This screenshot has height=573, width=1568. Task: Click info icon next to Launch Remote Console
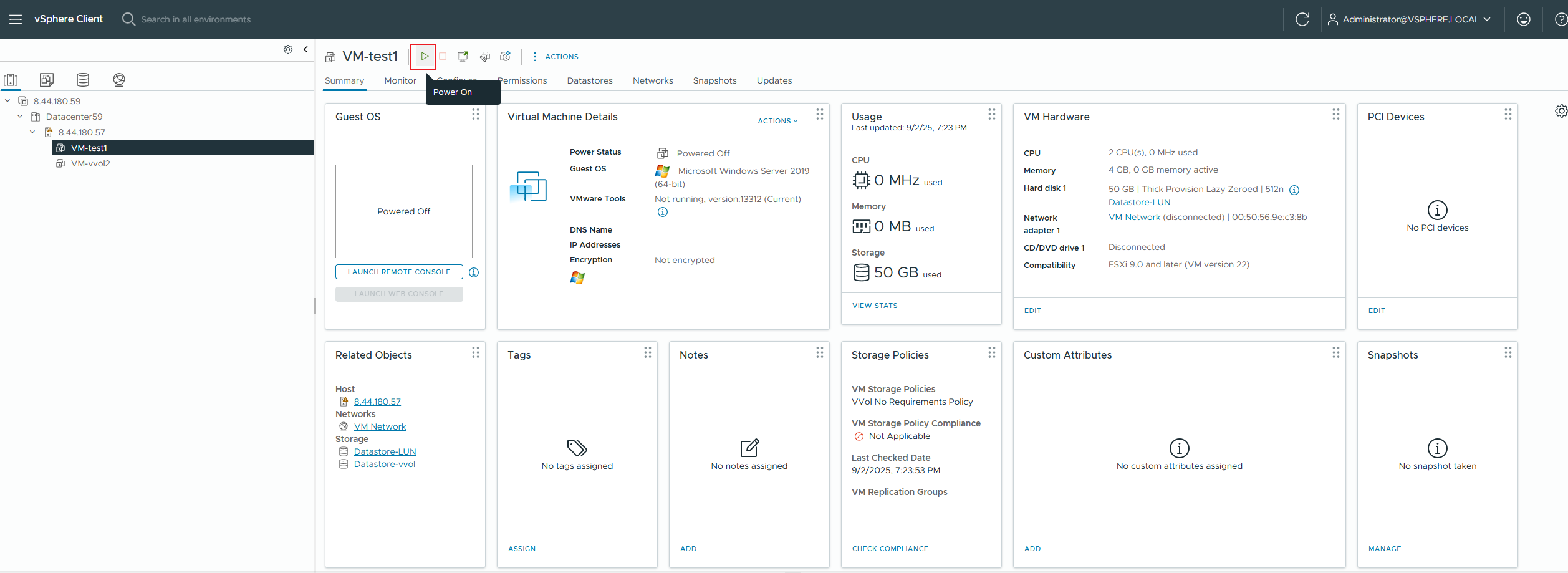coord(474,272)
